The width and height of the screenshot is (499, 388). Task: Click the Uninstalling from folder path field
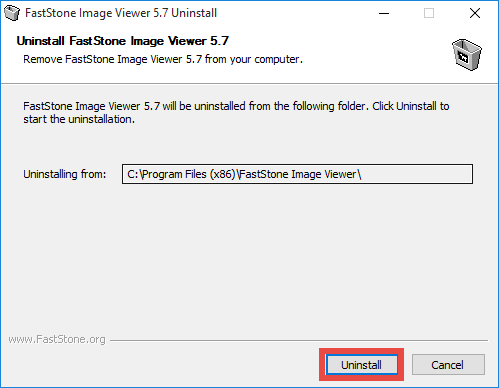pos(297,174)
